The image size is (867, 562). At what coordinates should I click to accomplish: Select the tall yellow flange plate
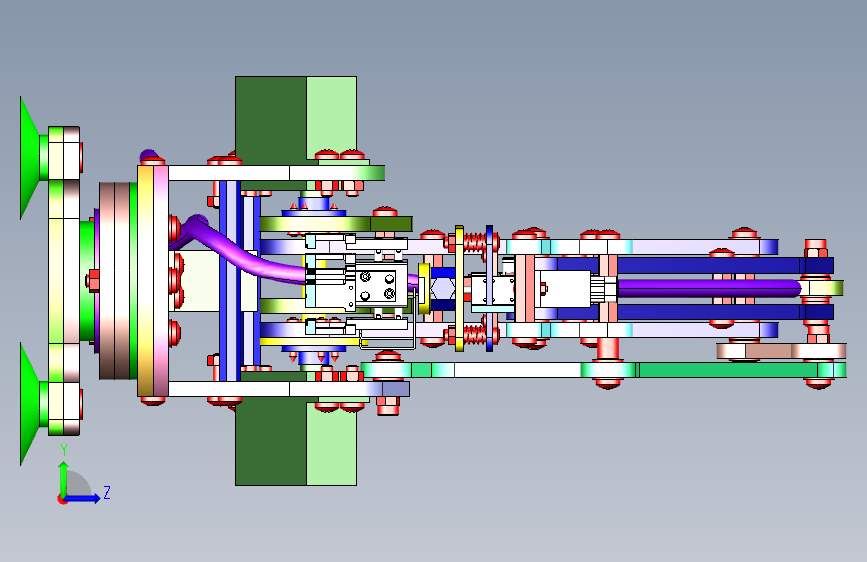point(145,280)
